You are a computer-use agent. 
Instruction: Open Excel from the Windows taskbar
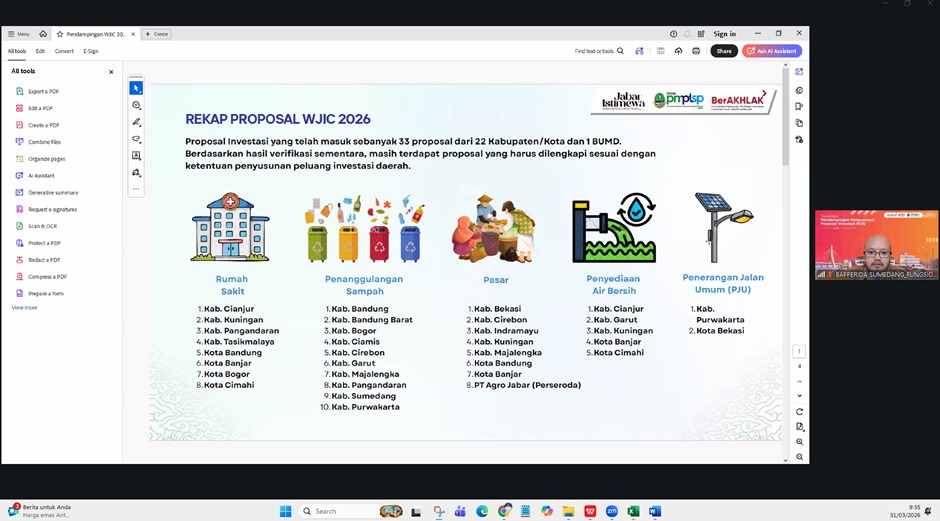click(633, 511)
